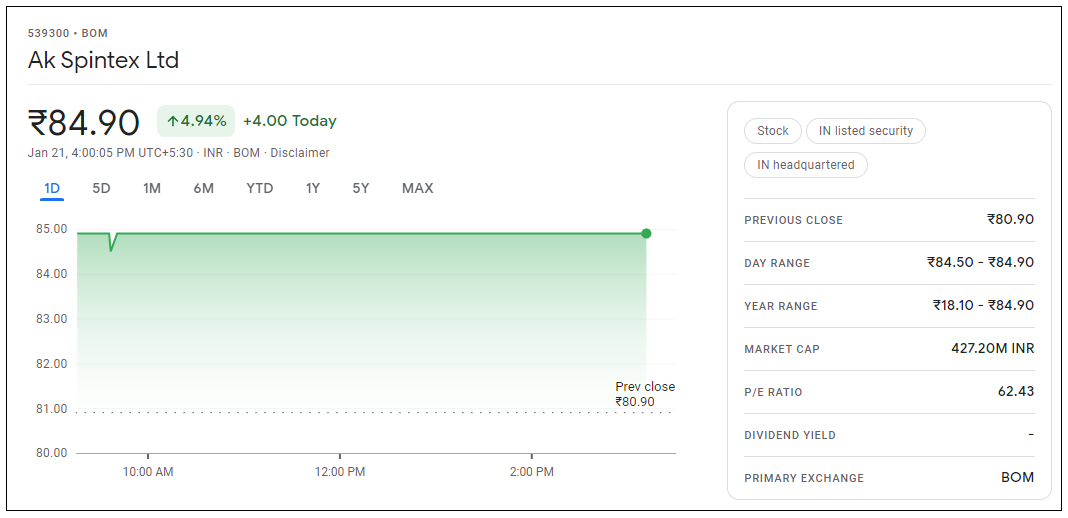Switch to the 5D chart range

101,188
